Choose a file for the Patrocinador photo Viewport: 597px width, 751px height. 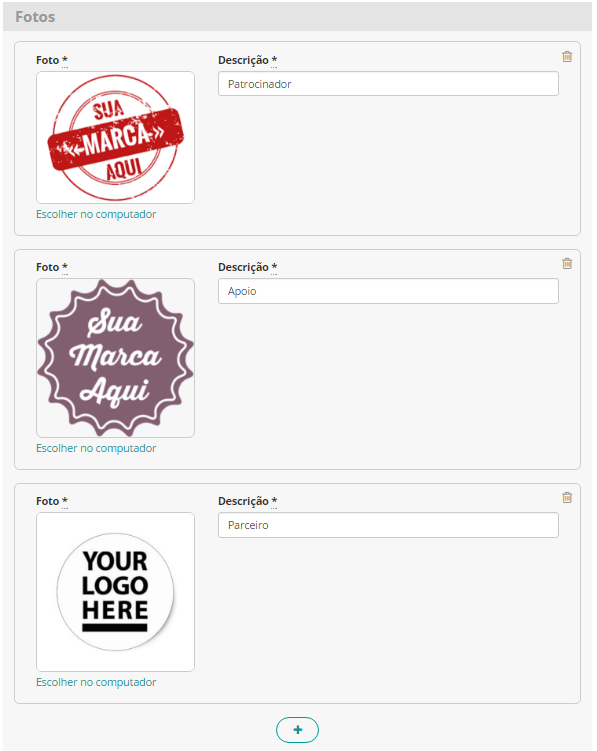(96, 214)
